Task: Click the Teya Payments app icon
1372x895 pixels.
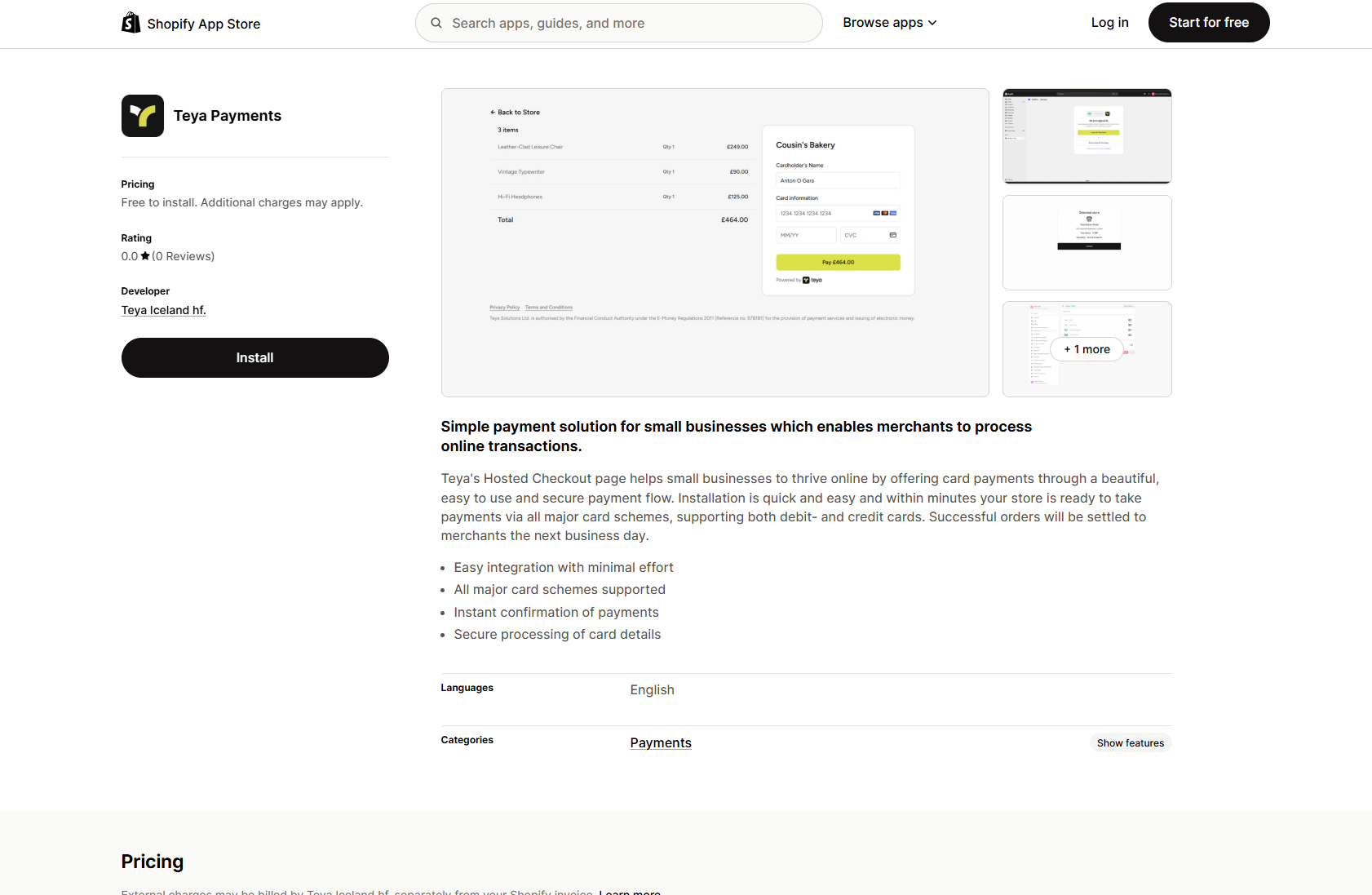Action: pyautogui.click(x=143, y=116)
